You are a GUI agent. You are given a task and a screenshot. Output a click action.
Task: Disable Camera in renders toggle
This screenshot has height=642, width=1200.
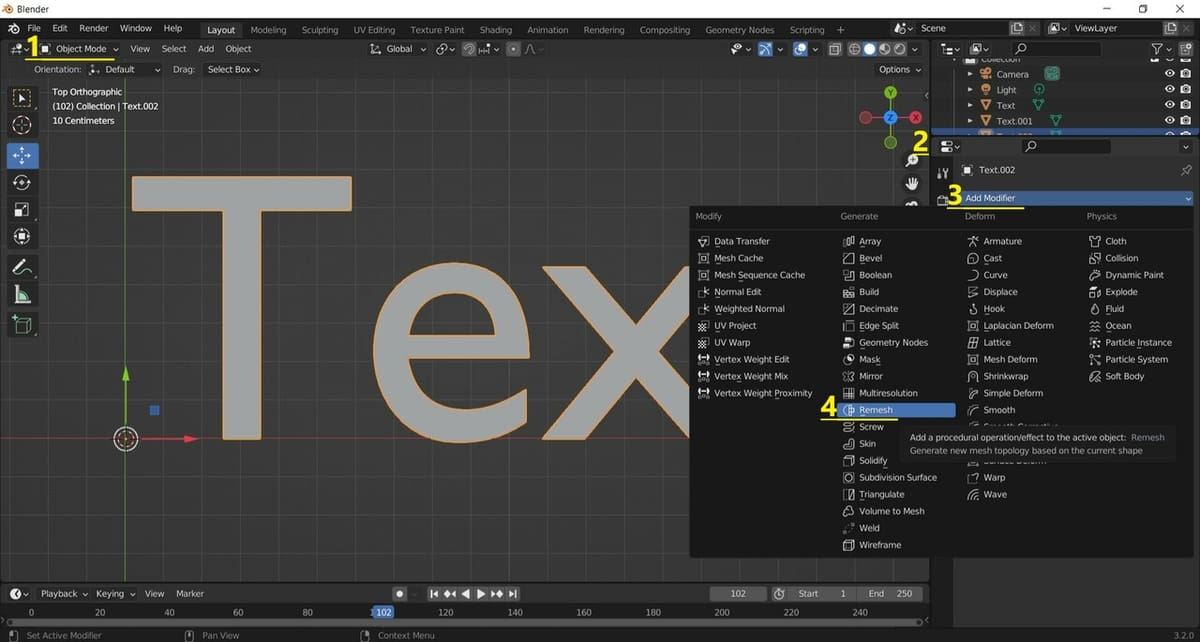1186,74
